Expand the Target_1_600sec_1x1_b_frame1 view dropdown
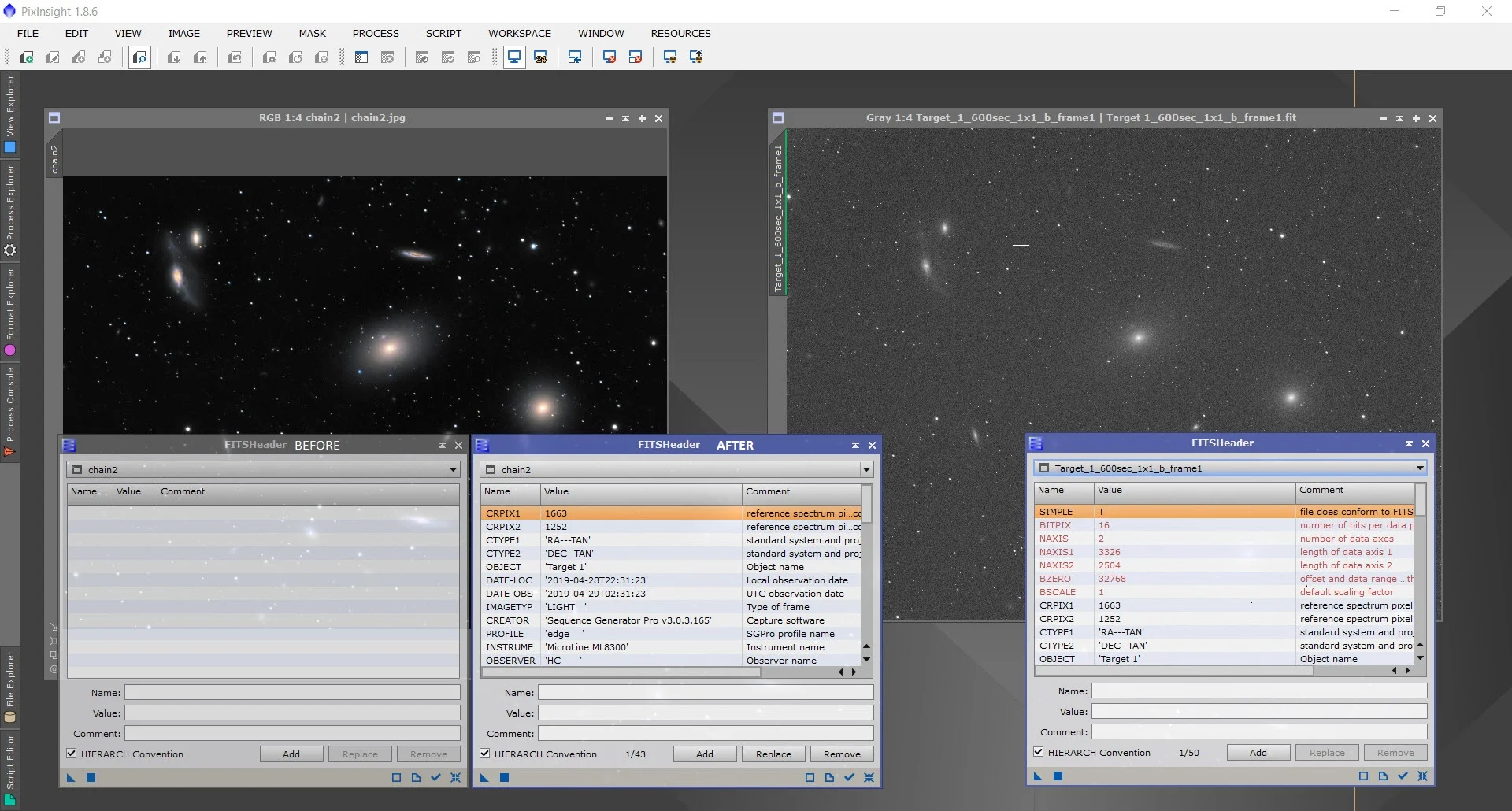 pyautogui.click(x=1420, y=468)
